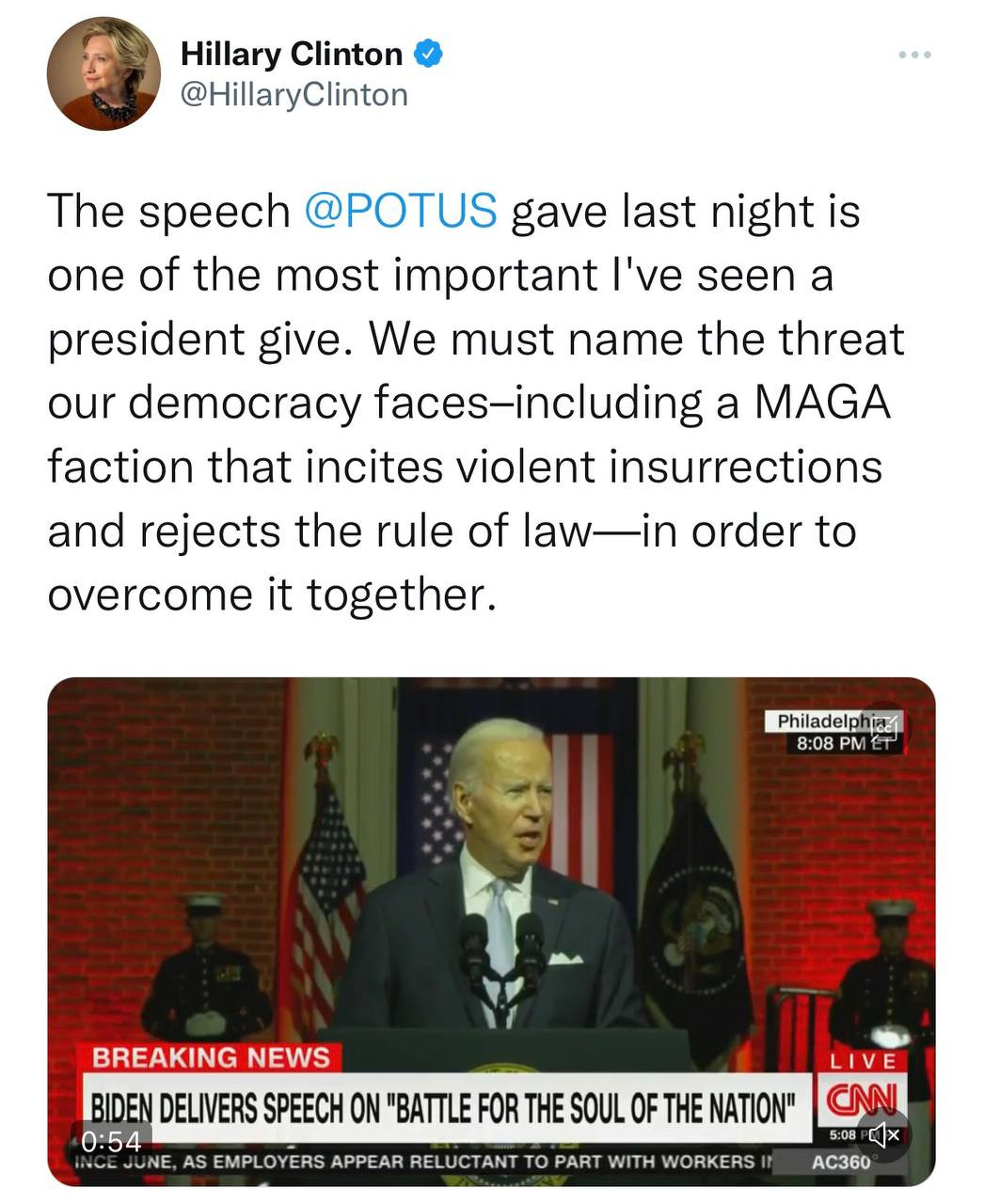Open the @POTUS mention link
This screenshot has height=1204, width=984.
[x=401, y=210]
